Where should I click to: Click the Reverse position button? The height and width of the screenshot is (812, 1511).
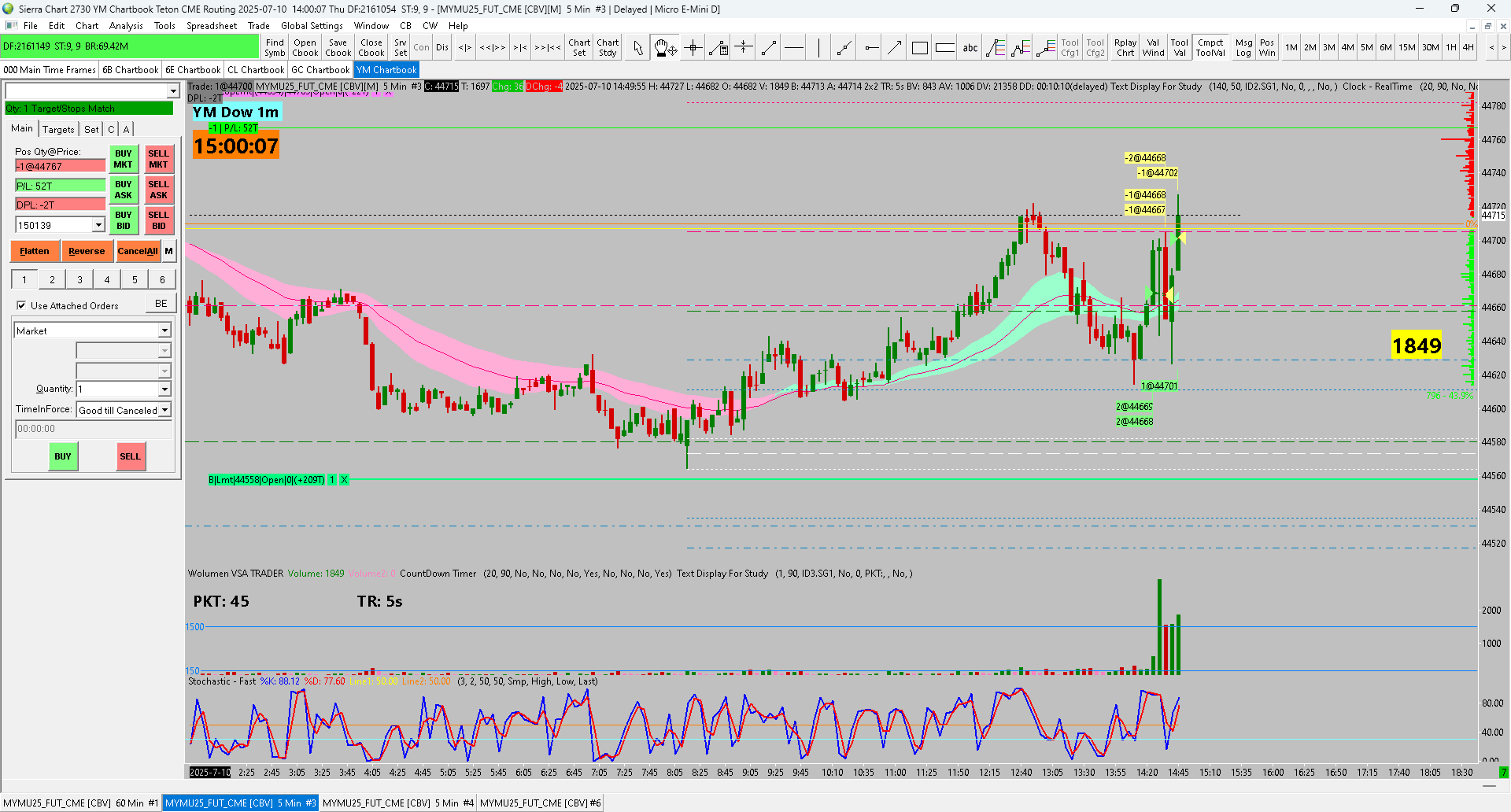click(87, 252)
